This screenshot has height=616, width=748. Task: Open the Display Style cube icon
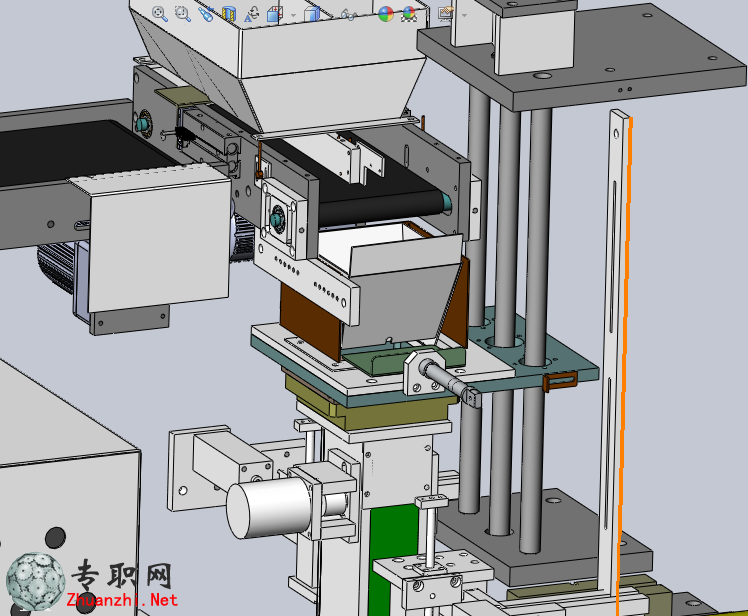[x=312, y=14]
